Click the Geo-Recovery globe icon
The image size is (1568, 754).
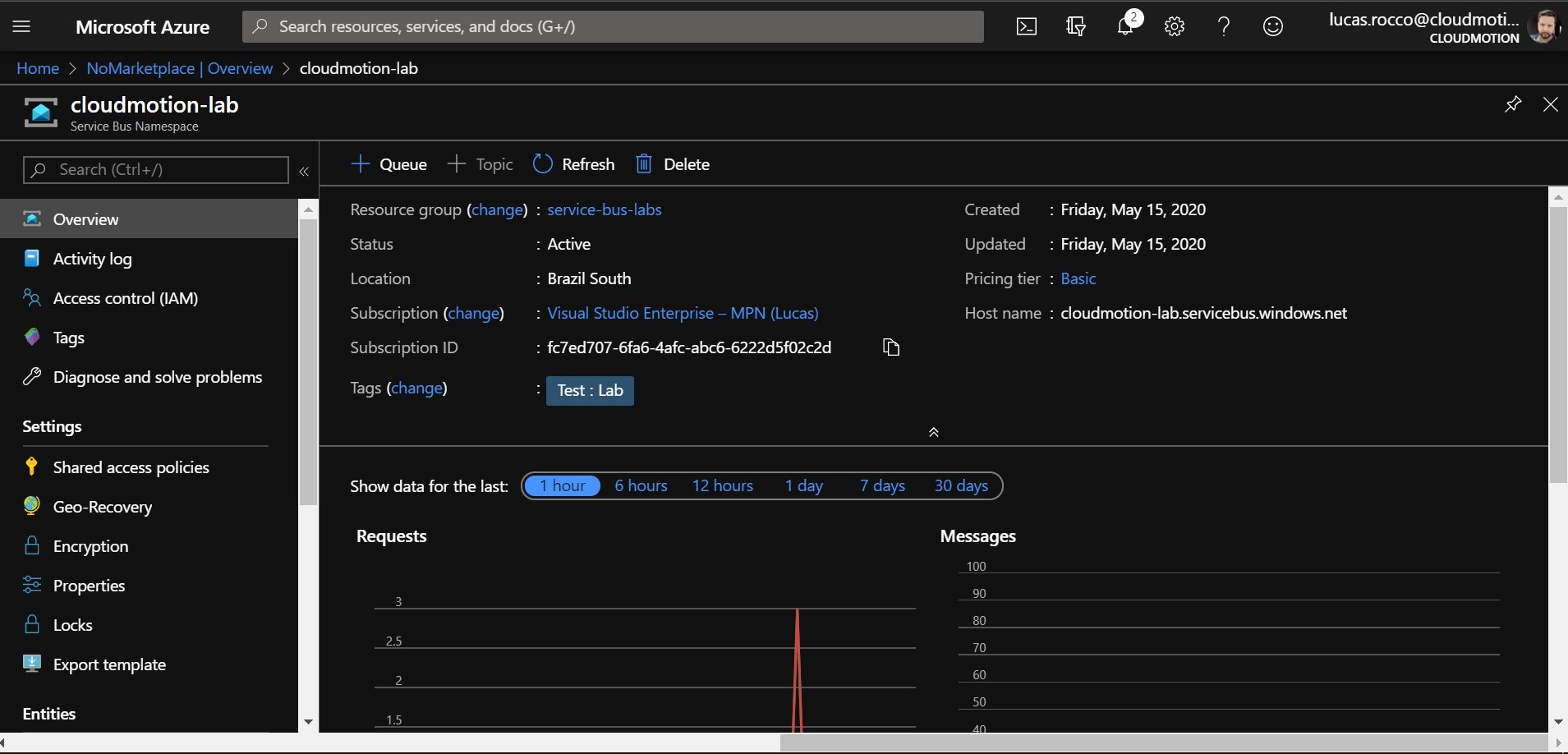tap(32, 506)
